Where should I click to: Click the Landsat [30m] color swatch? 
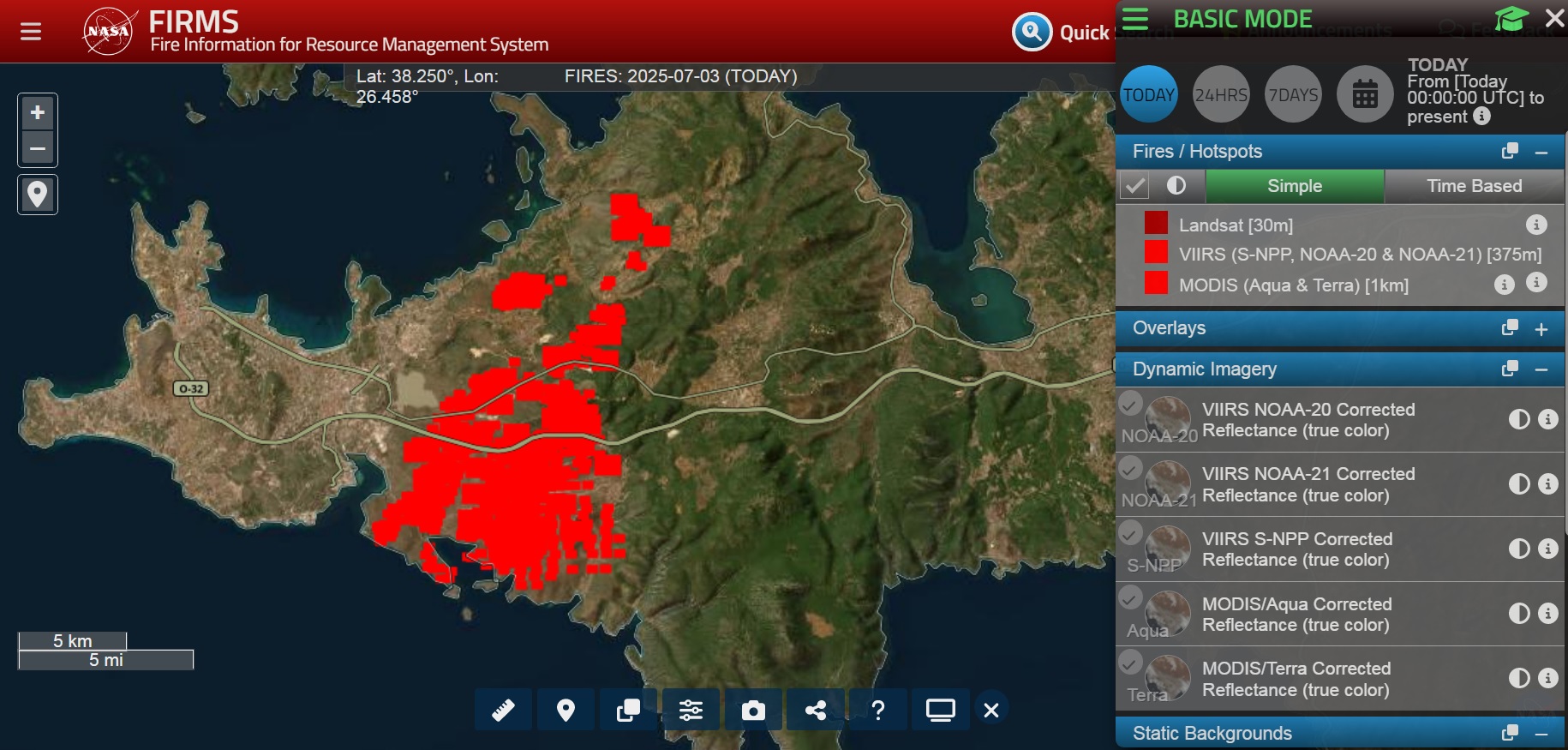[1156, 223]
